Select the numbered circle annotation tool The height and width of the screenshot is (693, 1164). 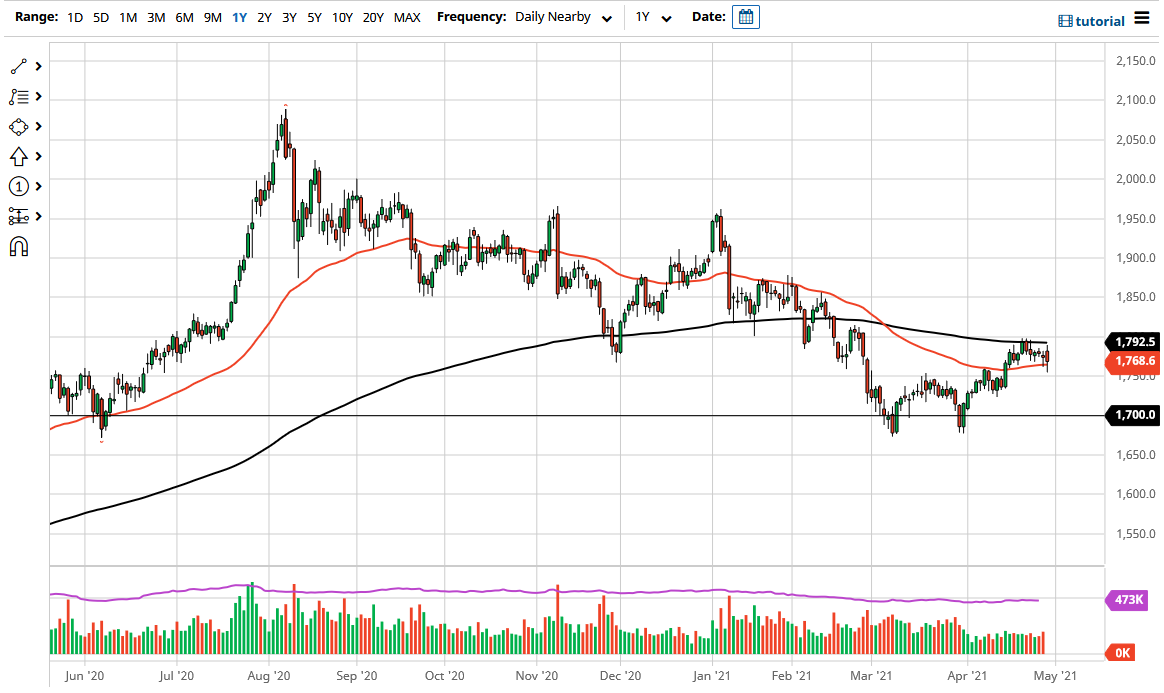coord(19,186)
